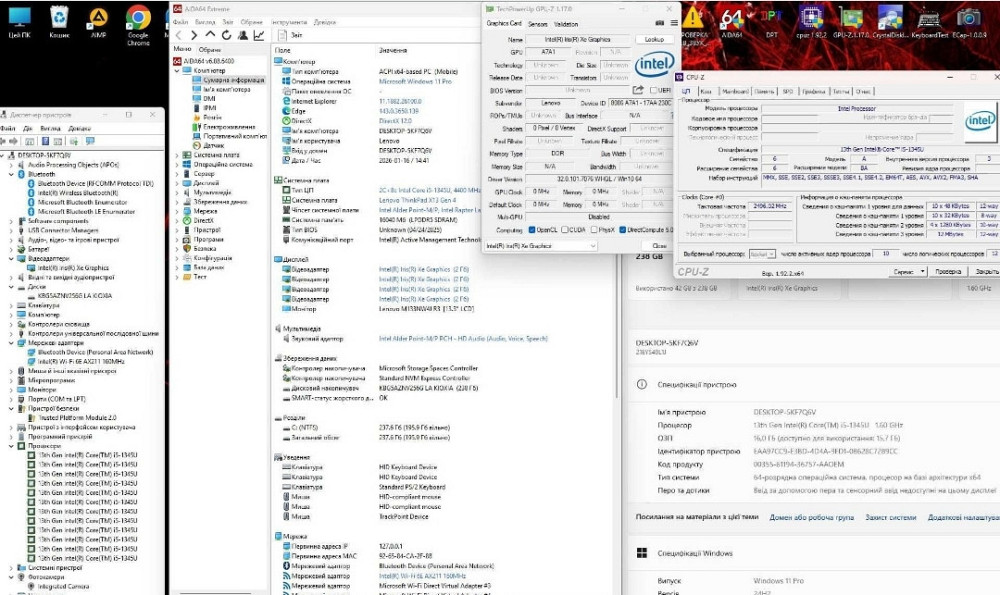The height and width of the screenshot is (595, 1000).
Task: Click the AIDA64 user report icon
Action: pyautogui.click(x=243, y=35)
